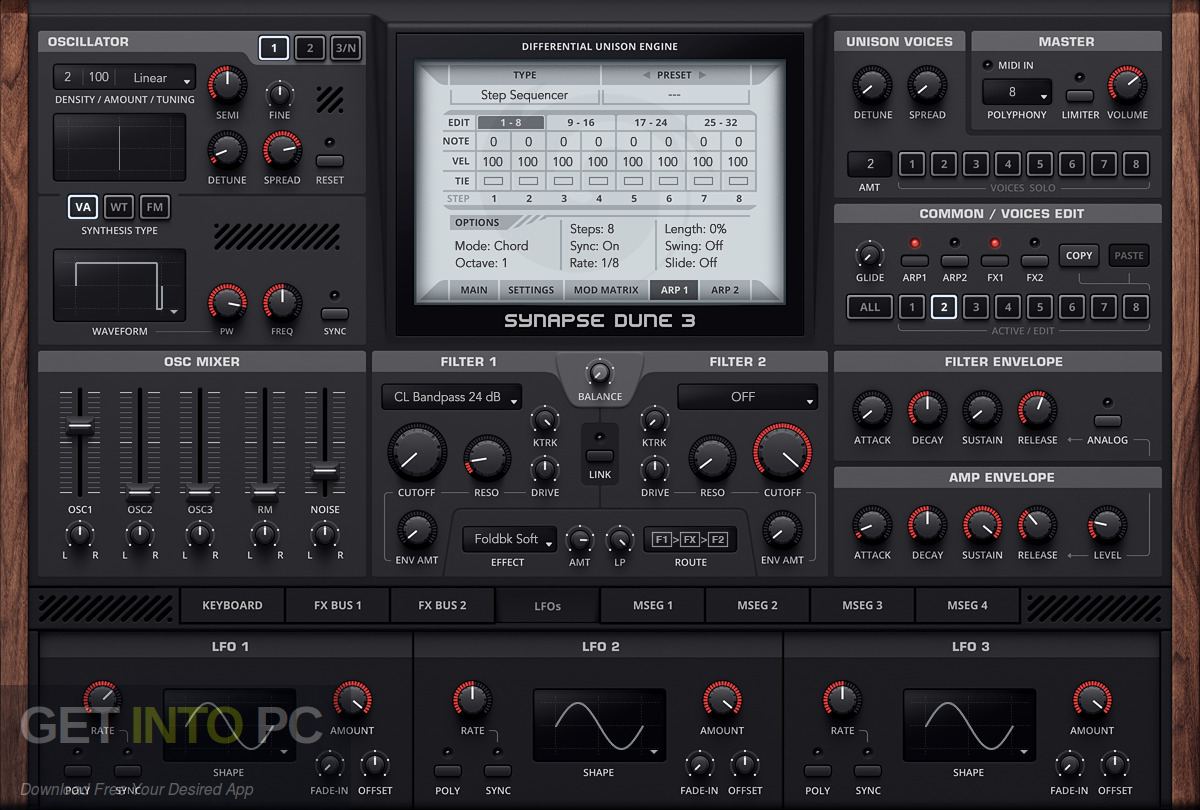Click the Unison Voices SPREAD knob

927,87
